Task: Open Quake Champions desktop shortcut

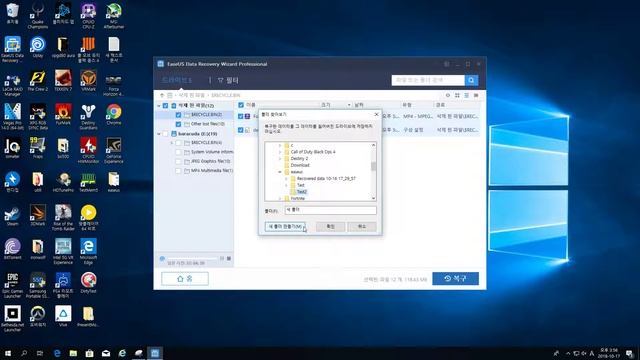Action: 38,16
